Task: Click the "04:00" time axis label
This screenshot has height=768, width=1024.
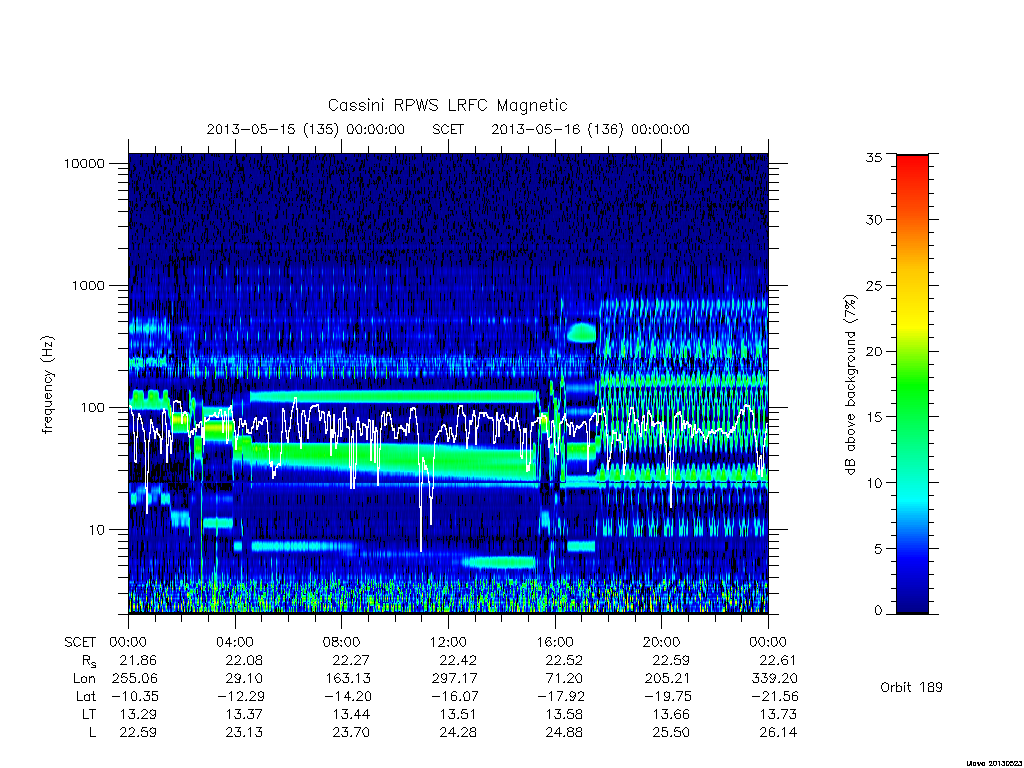Action: click(235, 642)
